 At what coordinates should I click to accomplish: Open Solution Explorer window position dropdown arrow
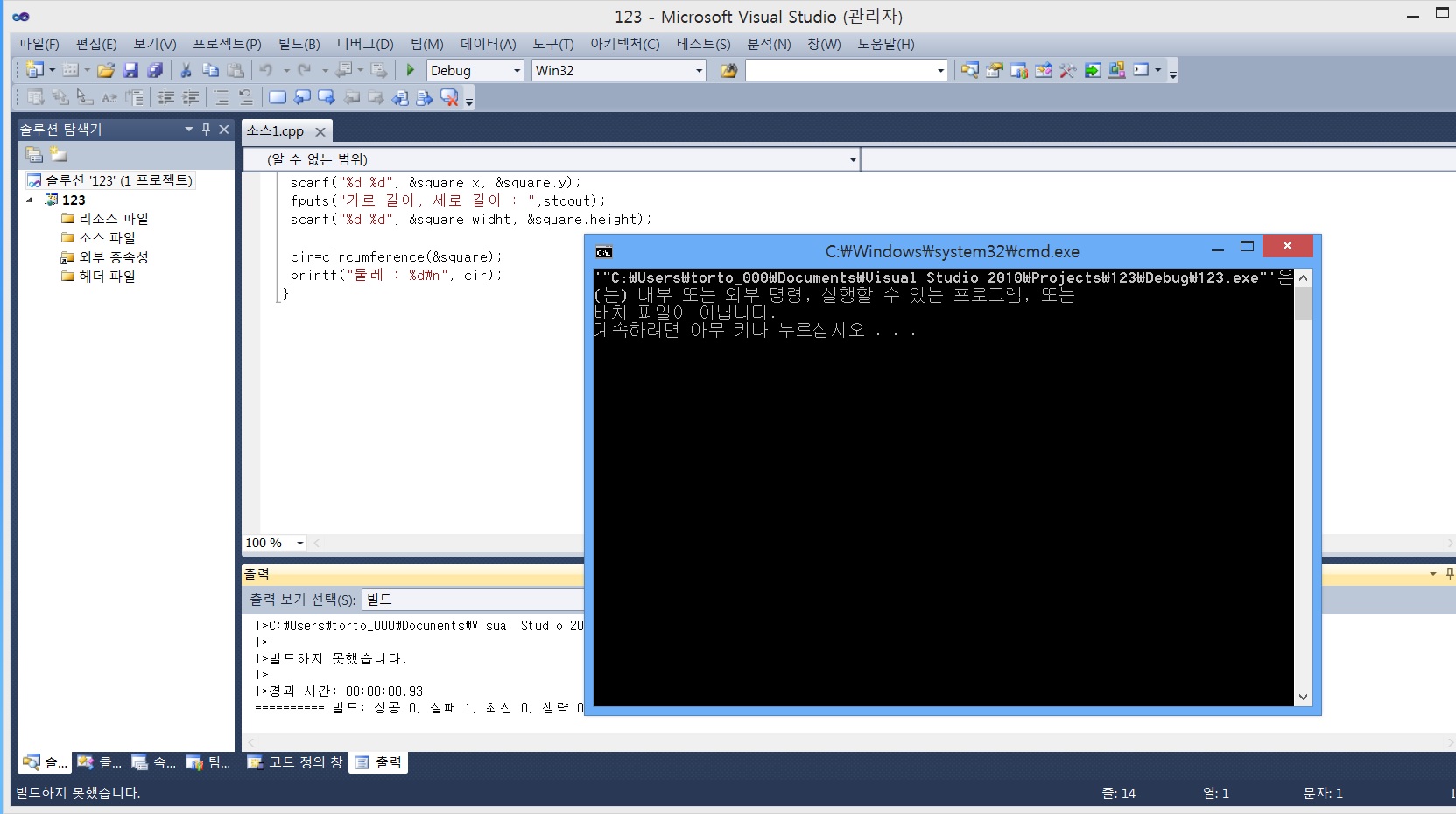tap(188, 129)
